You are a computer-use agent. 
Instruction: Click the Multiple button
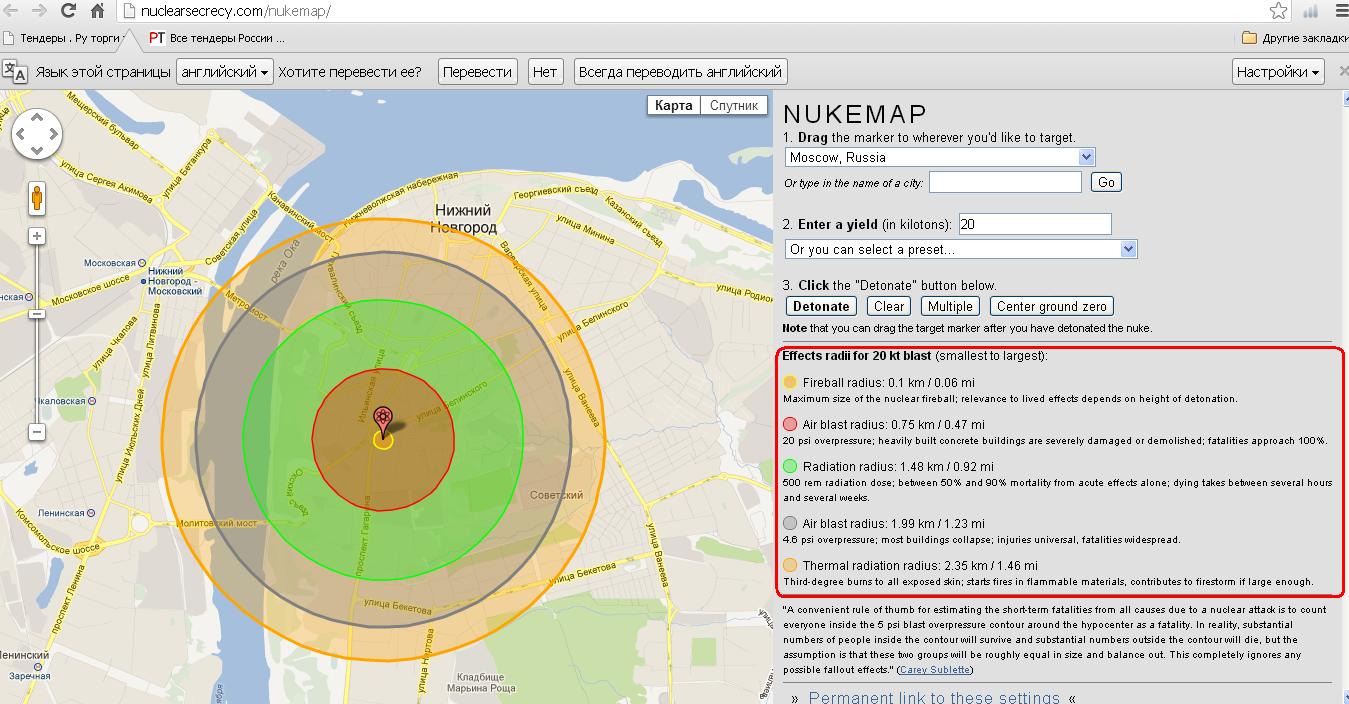950,306
